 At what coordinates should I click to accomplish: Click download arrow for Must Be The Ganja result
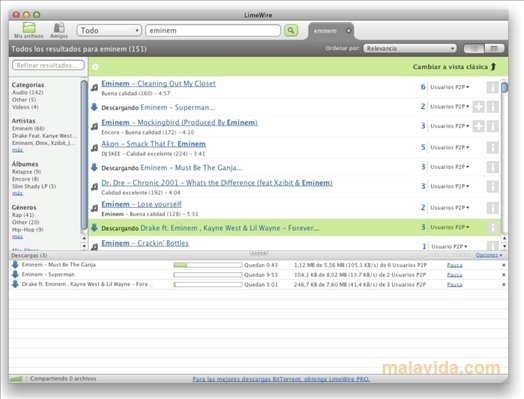click(x=94, y=167)
